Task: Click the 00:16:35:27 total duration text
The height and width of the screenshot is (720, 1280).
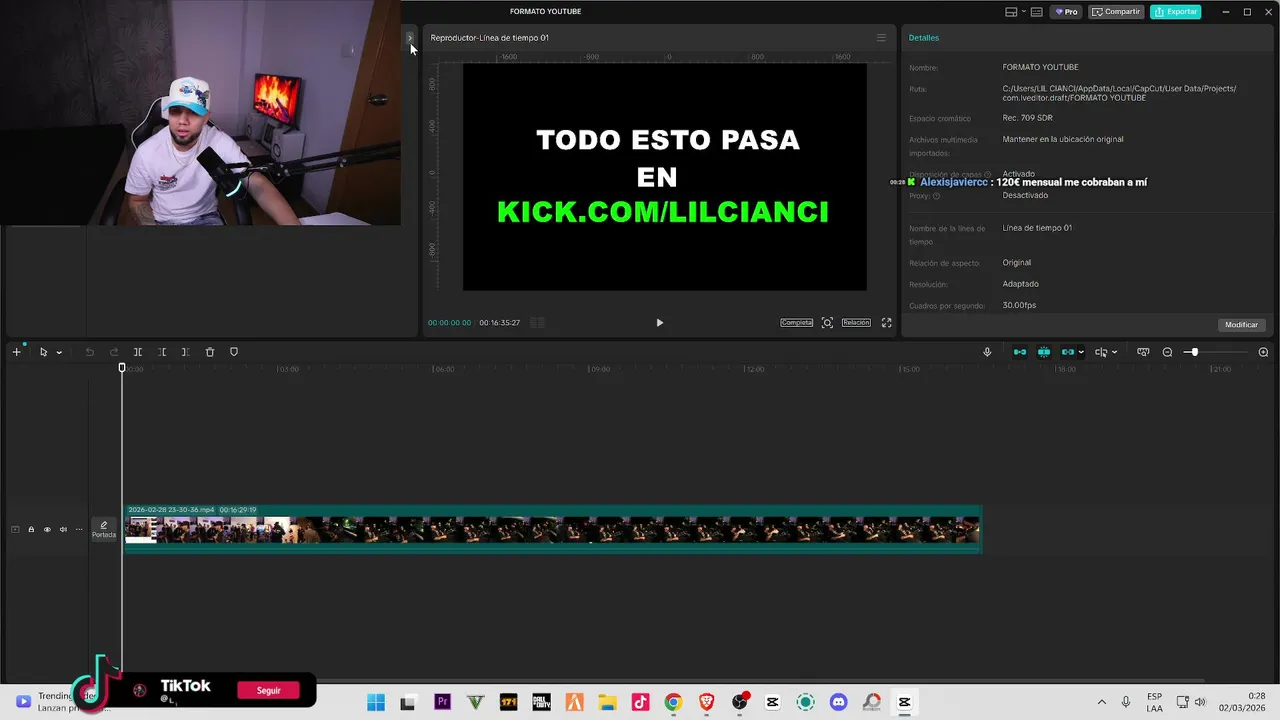Action: (499, 323)
